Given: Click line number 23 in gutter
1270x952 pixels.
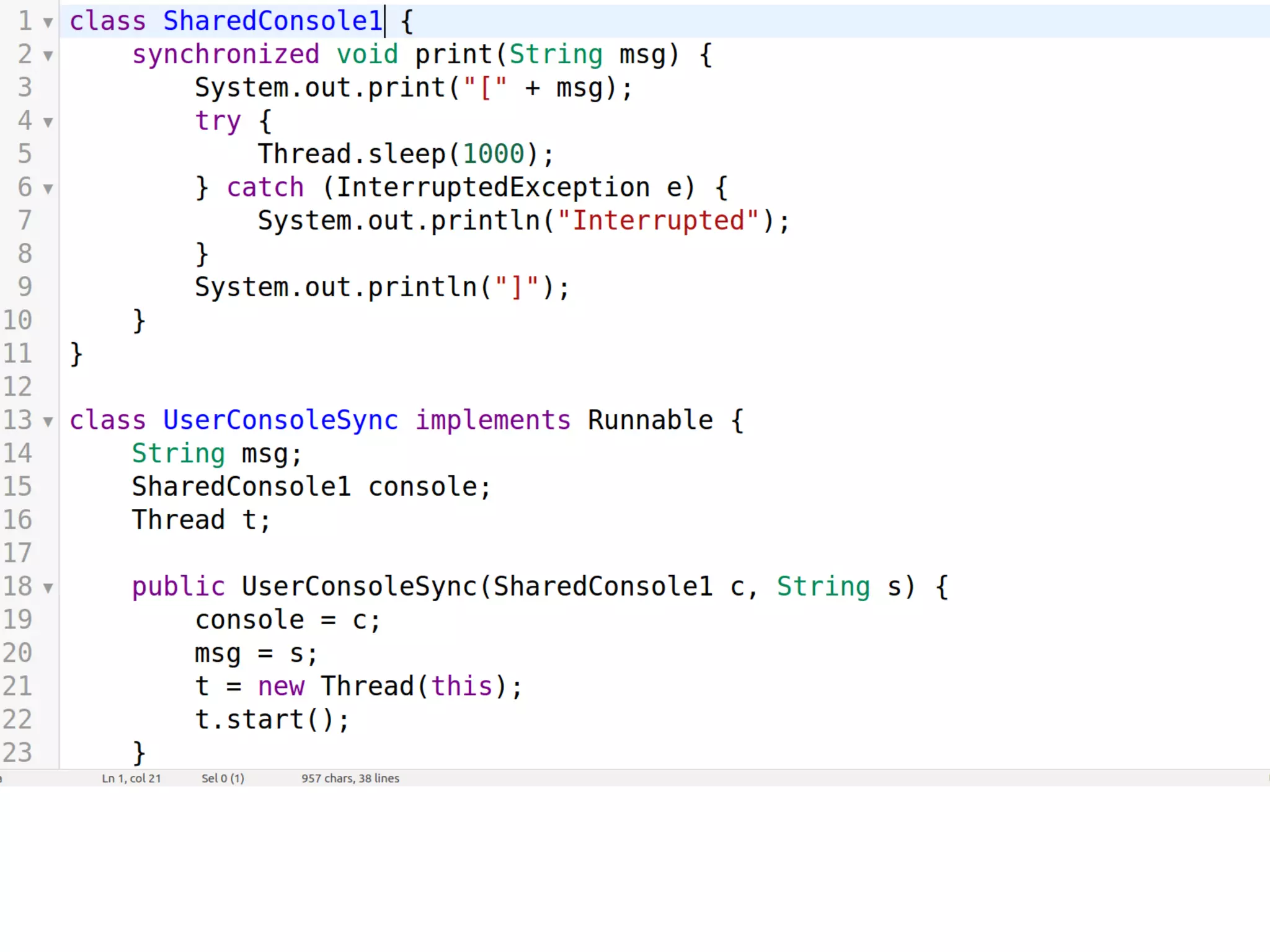Looking at the screenshot, I should pyautogui.click(x=17, y=752).
